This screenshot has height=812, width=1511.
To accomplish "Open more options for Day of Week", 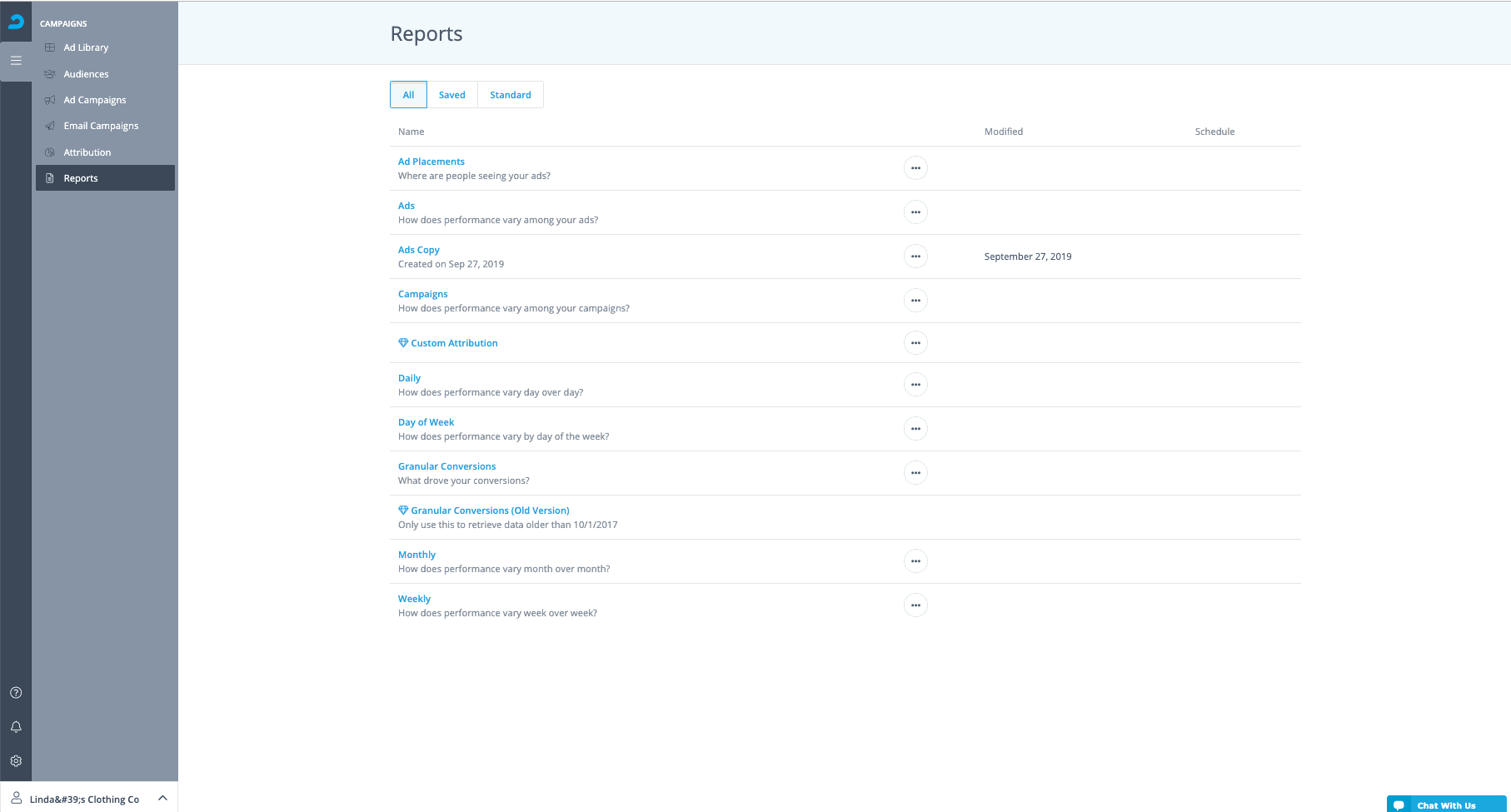I will pos(915,429).
